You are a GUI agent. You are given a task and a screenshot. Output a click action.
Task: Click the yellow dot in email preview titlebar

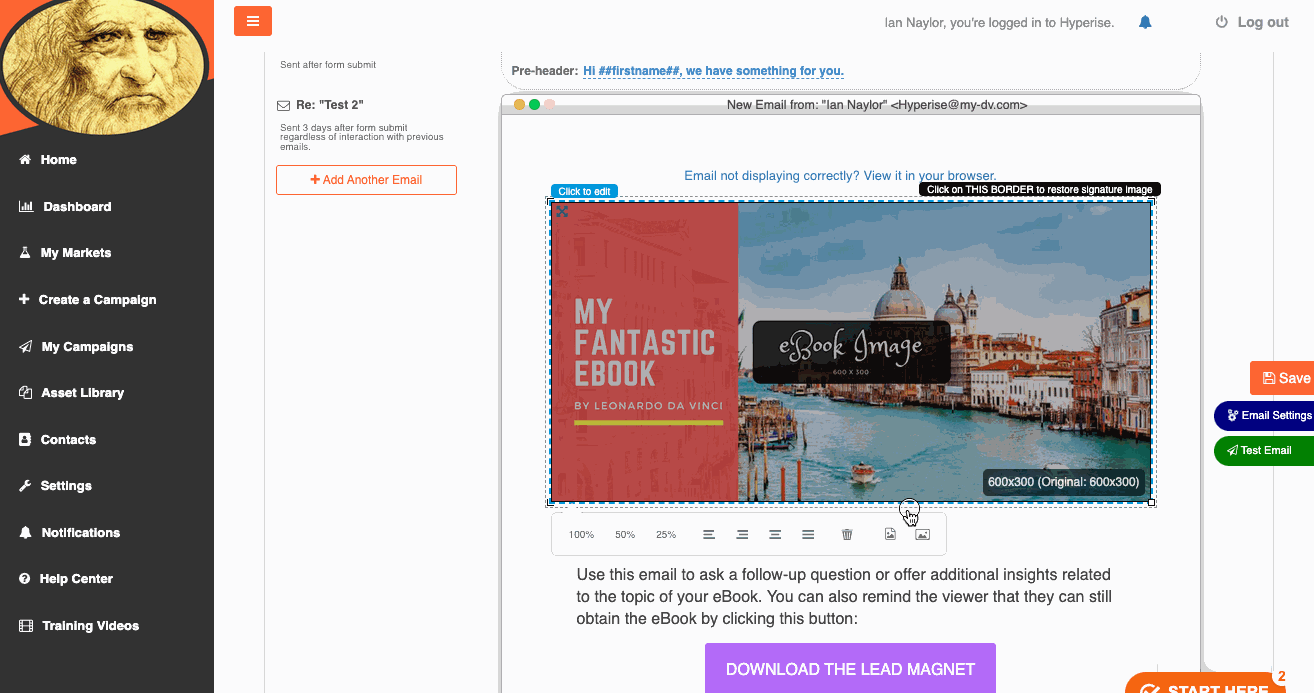pos(519,105)
